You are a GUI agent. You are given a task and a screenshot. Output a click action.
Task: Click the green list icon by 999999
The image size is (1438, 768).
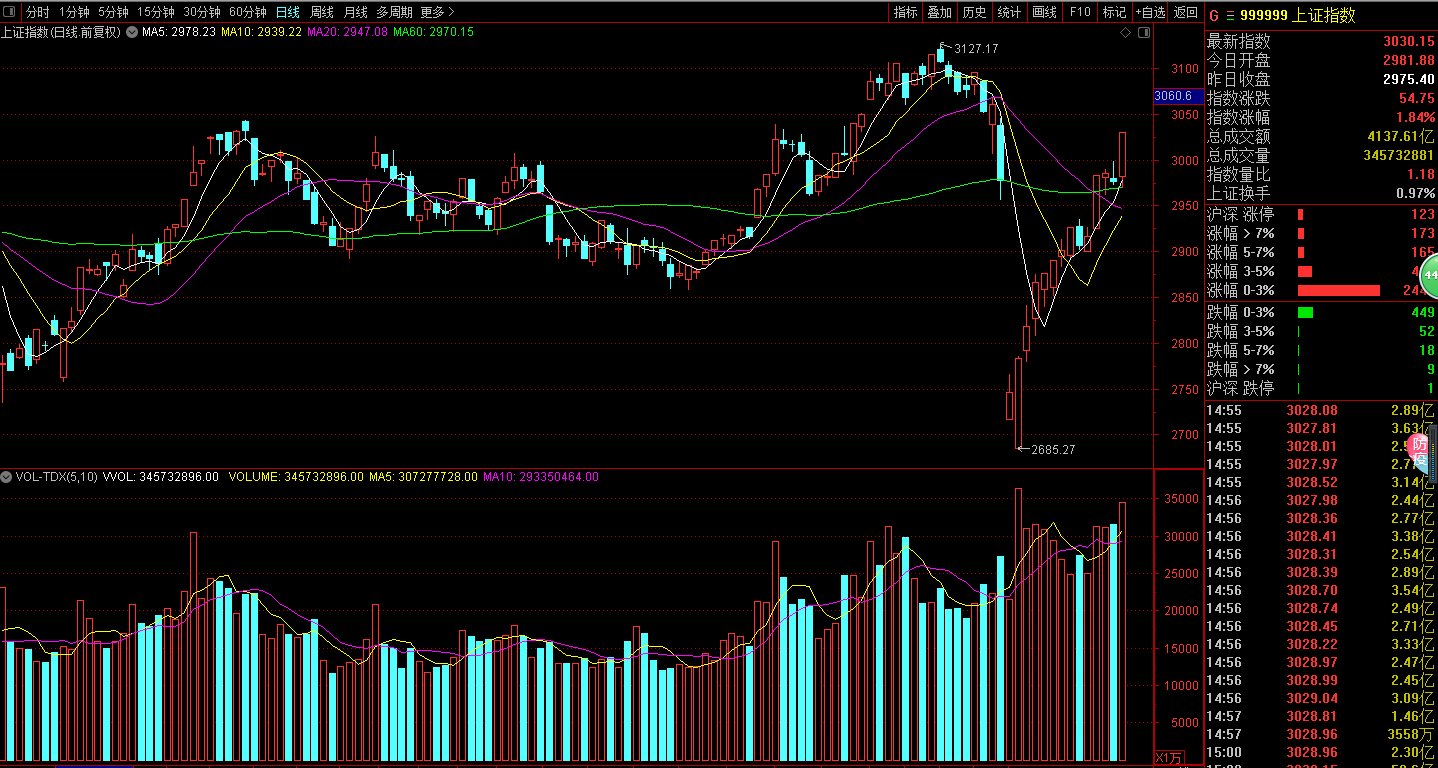(x=1229, y=15)
